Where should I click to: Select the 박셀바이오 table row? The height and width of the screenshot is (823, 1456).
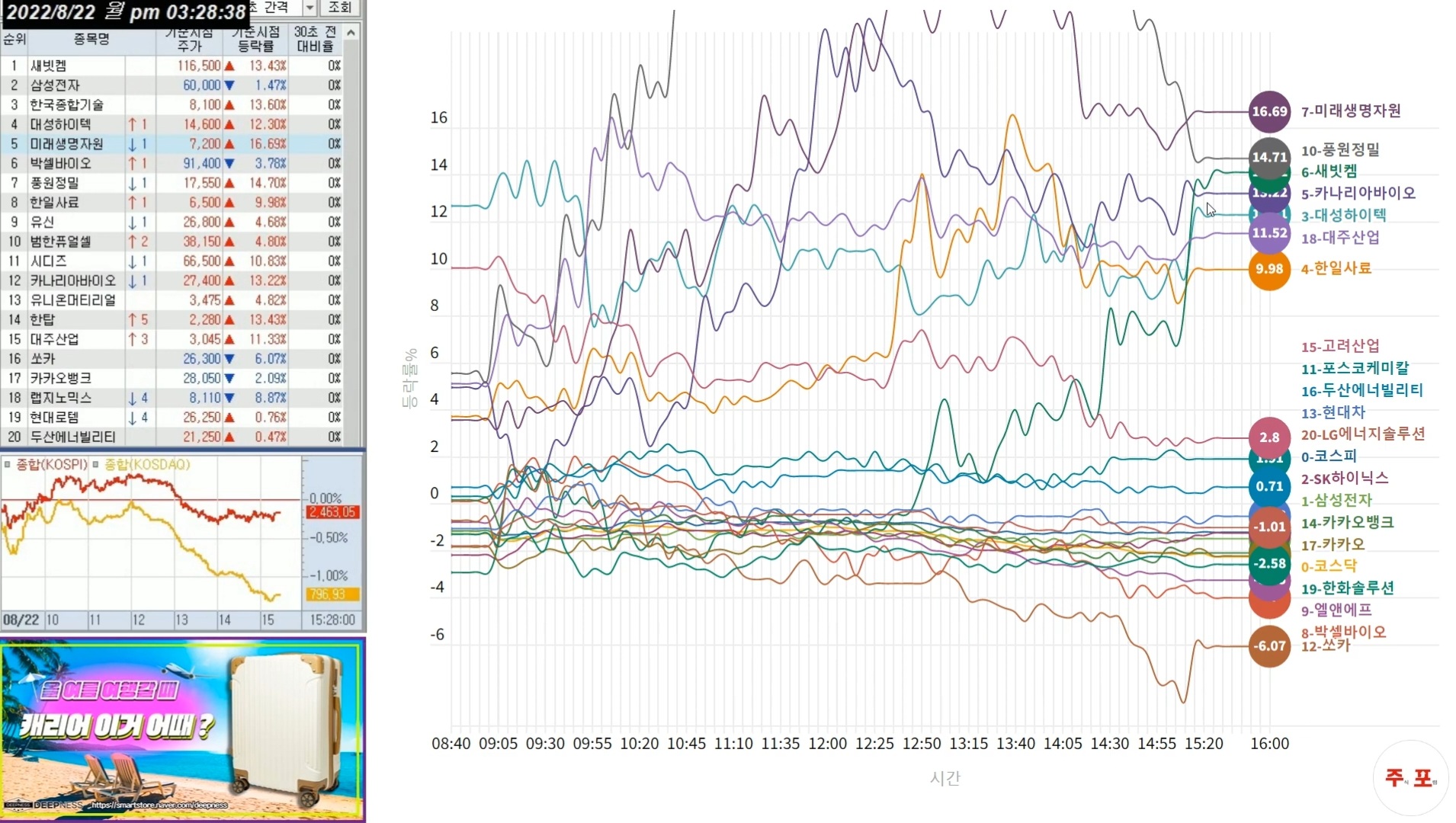coord(172,163)
